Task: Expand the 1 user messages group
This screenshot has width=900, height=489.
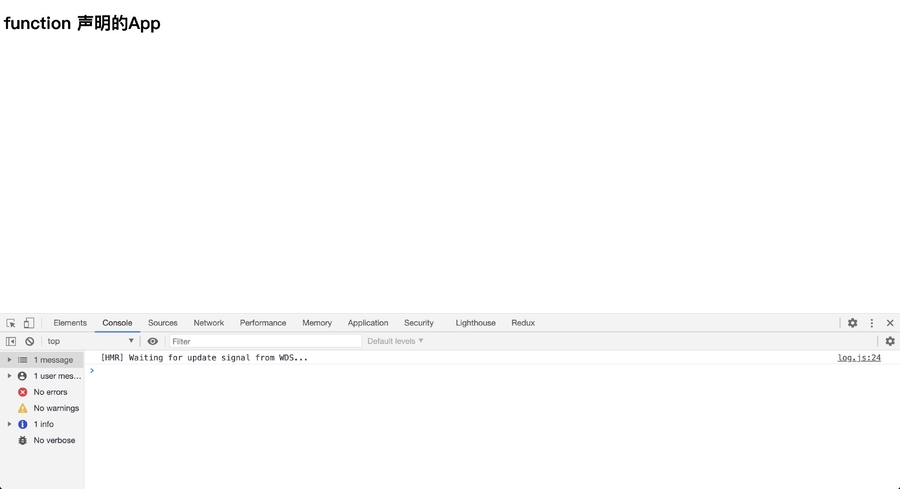Action: 10,376
